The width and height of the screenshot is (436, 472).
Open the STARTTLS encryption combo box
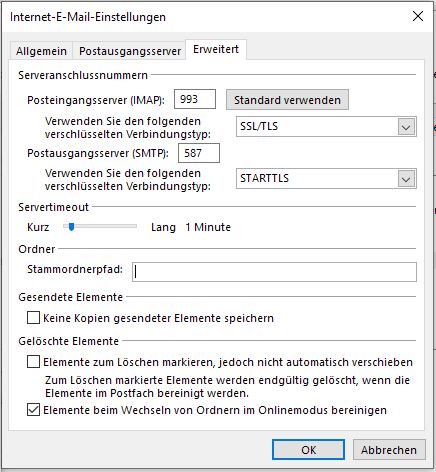coord(326,179)
